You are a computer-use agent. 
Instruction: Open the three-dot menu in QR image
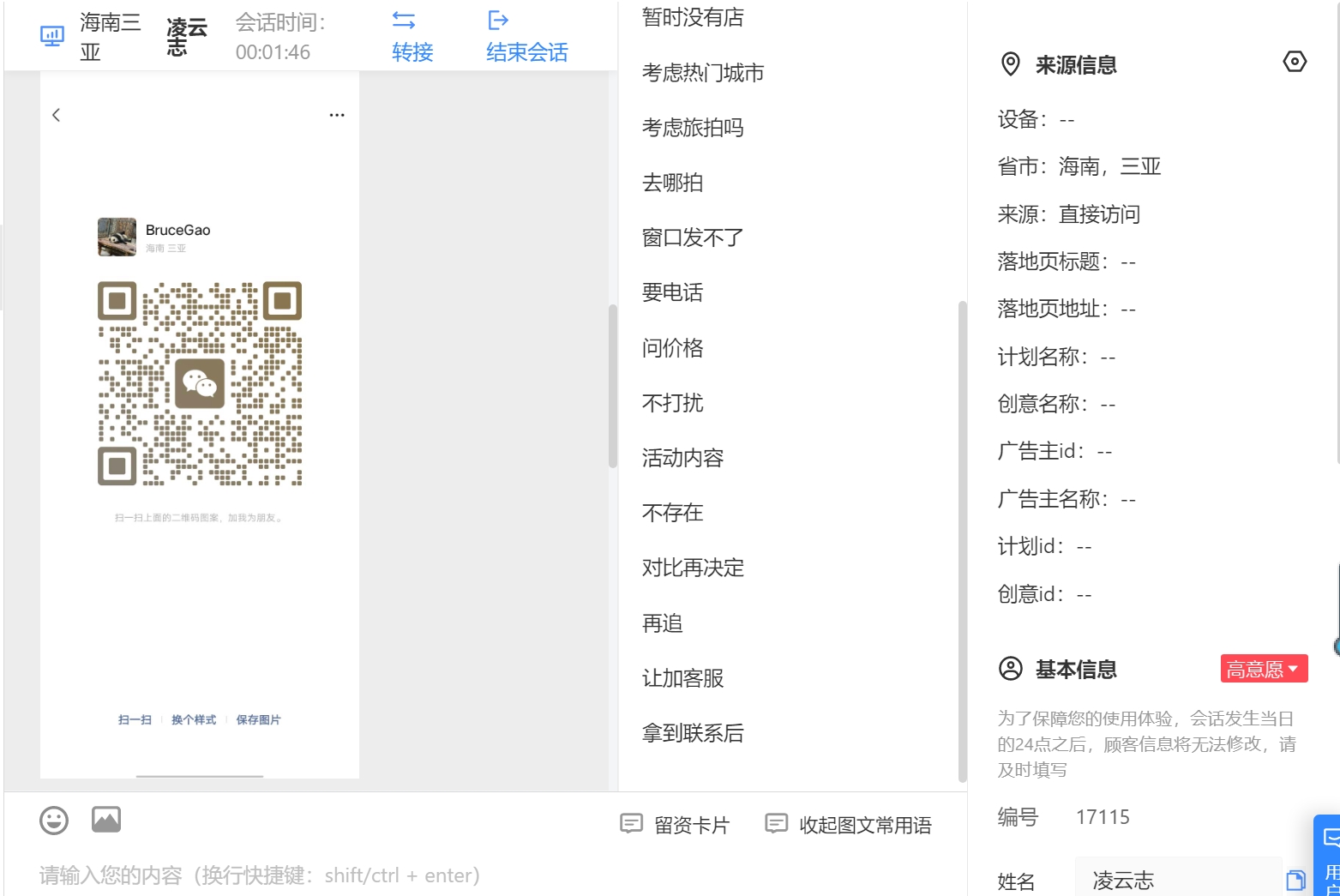pyautogui.click(x=337, y=115)
